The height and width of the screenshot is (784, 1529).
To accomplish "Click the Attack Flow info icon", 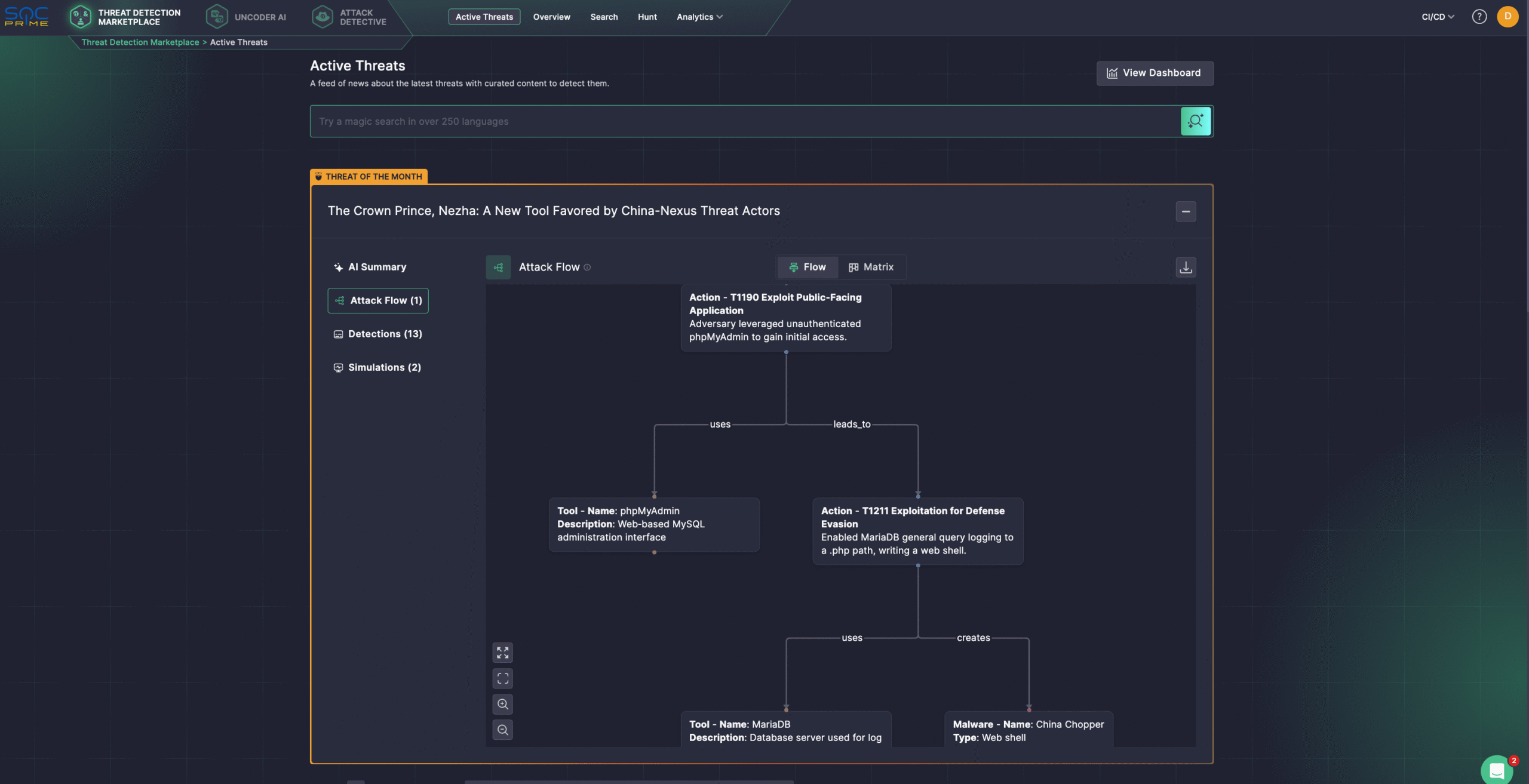I will [x=587, y=268].
